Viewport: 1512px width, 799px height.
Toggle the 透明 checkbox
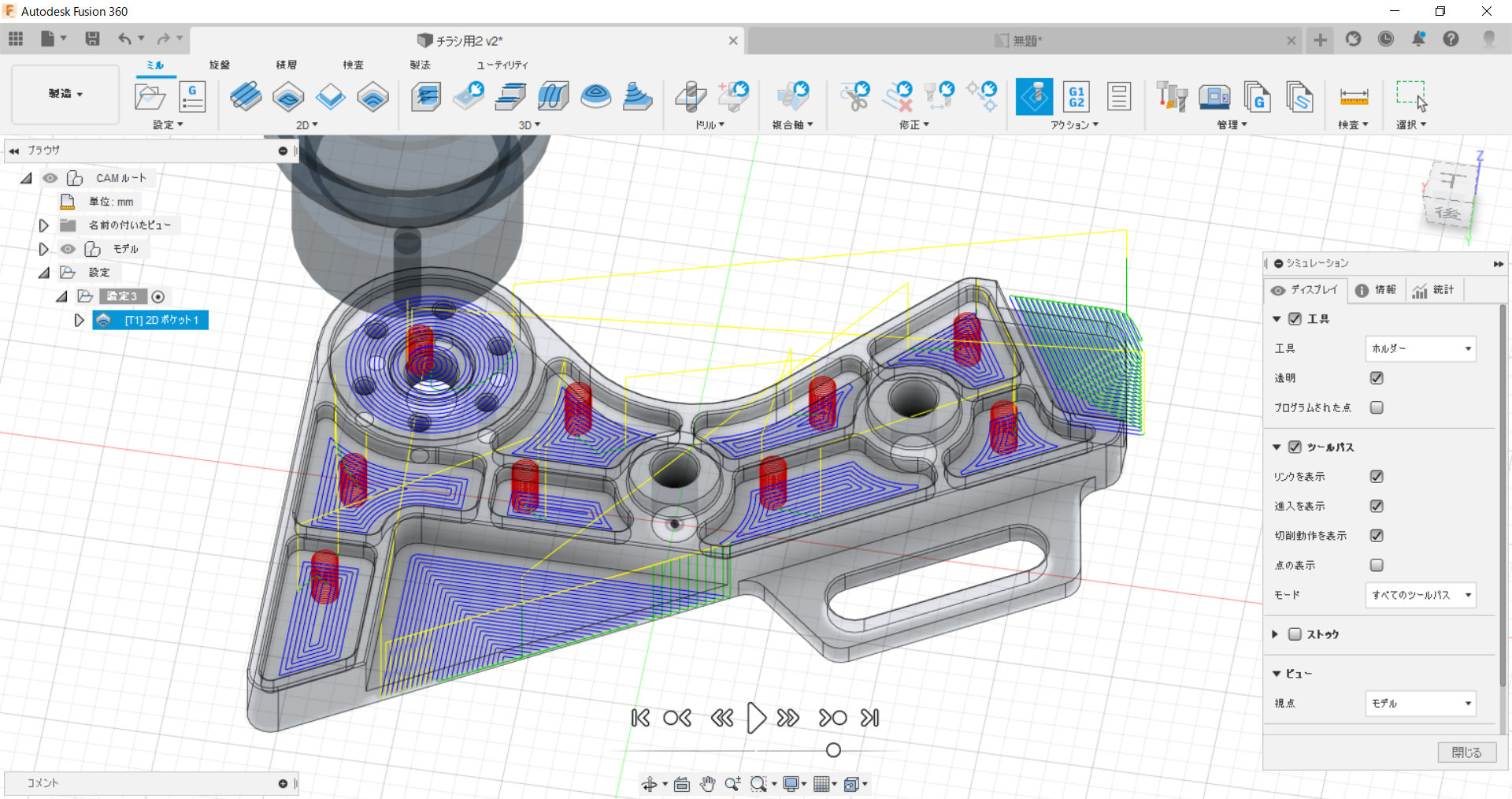[x=1377, y=377]
